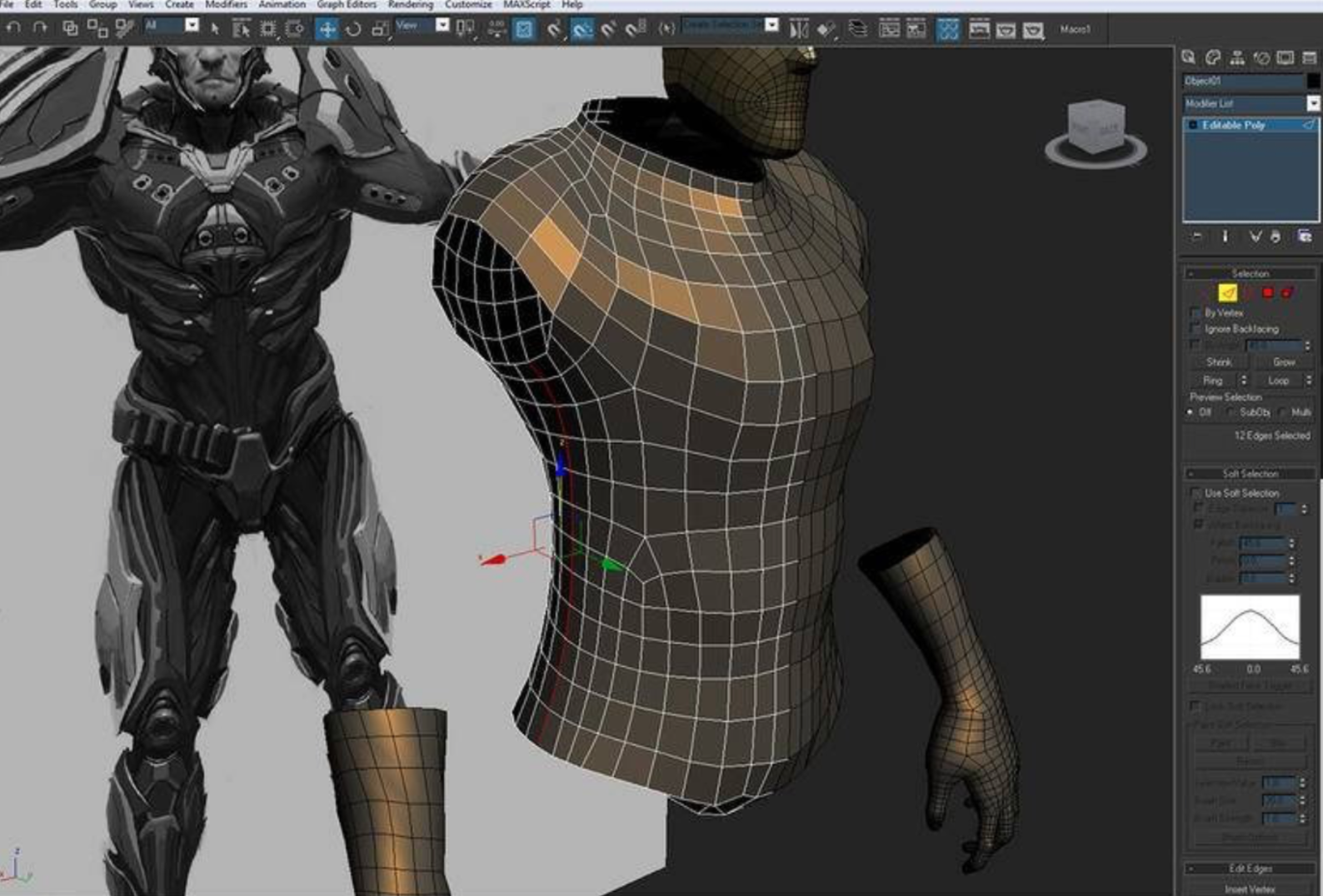Switch to the Modify command panel tab
Image resolution: width=1323 pixels, height=896 pixels.
point(1213,57)
